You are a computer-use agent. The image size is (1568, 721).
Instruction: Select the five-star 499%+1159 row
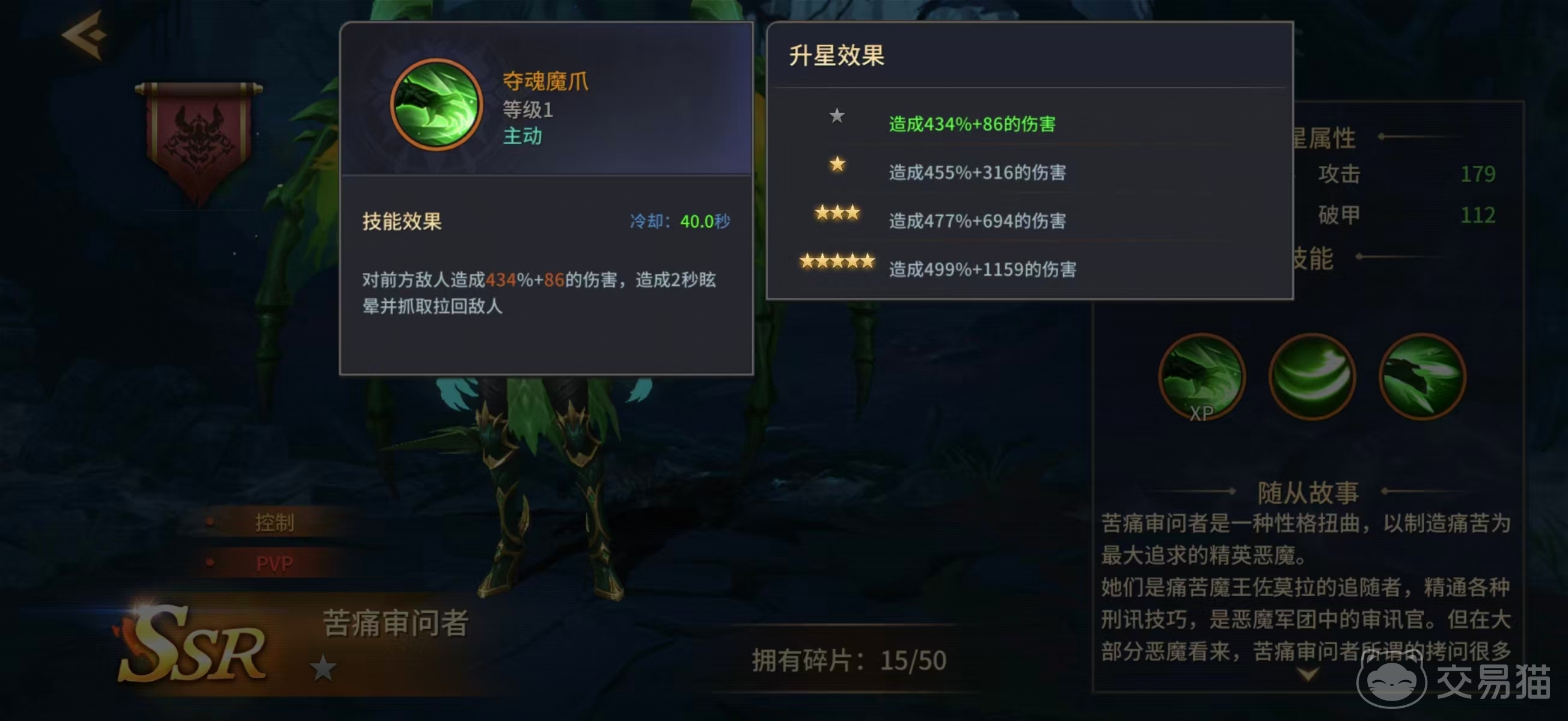tap(1029, 267)
